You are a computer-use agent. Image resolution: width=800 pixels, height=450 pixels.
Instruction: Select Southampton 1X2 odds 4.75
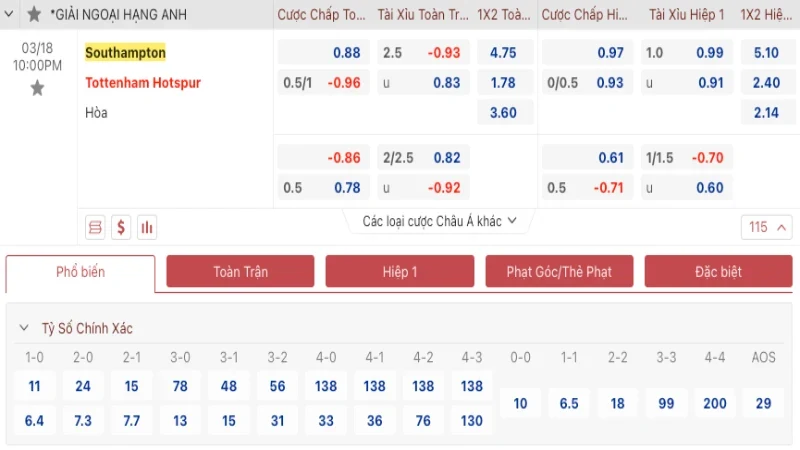[505, 53]
